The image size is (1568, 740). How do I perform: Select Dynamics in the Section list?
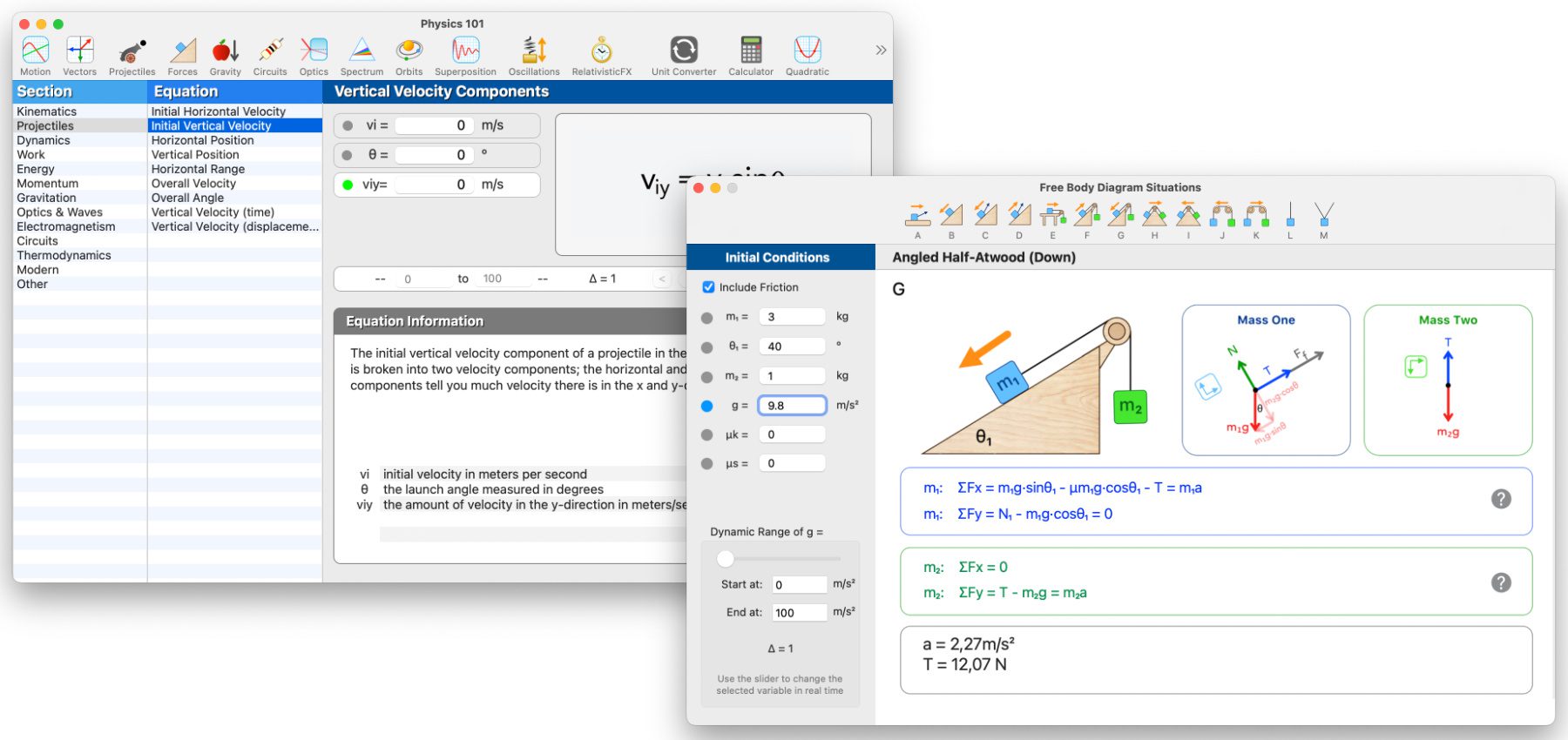[44, 140]
